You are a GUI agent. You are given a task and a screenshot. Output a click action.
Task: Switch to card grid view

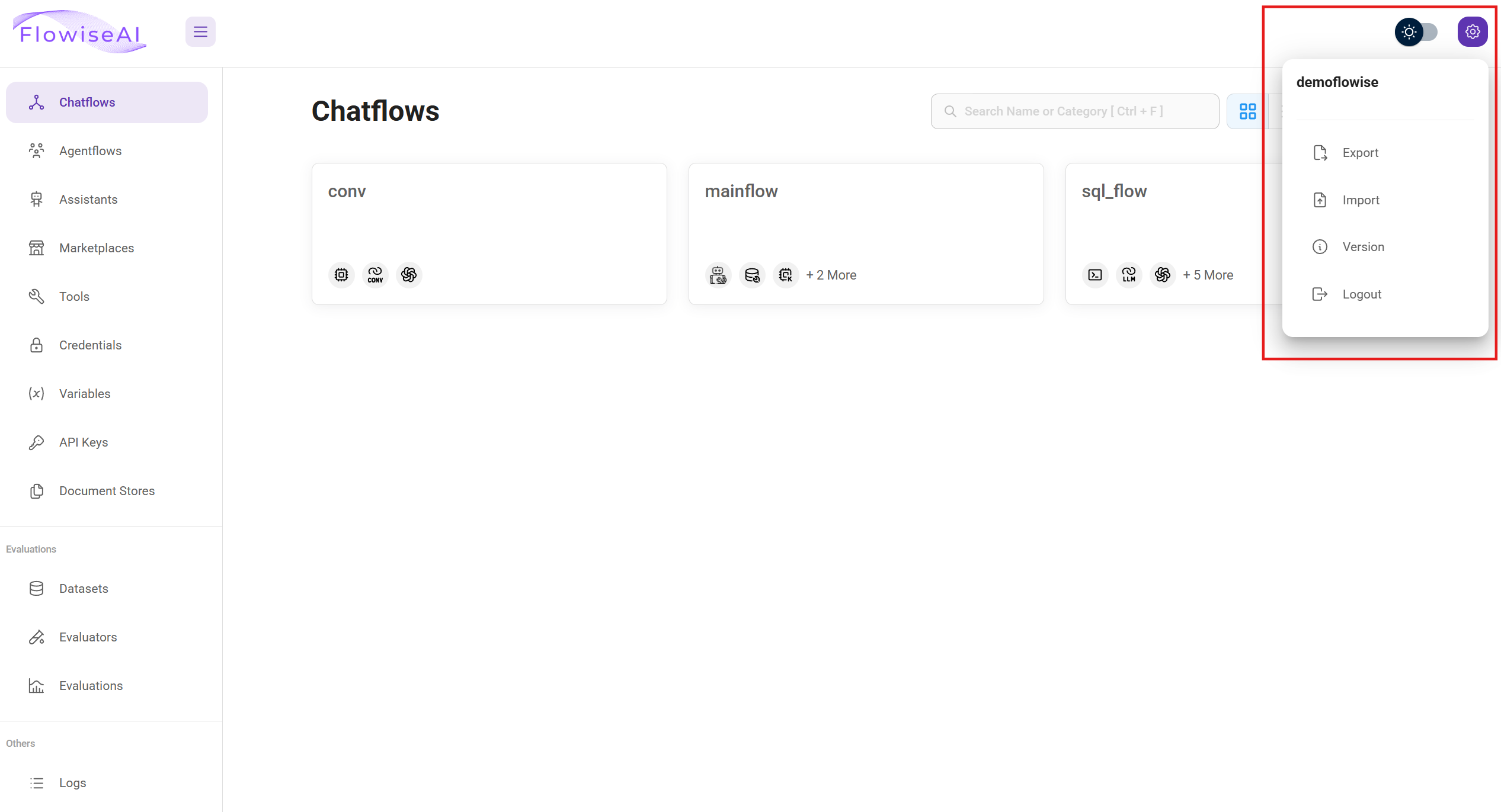click(x=1247, y=111)
